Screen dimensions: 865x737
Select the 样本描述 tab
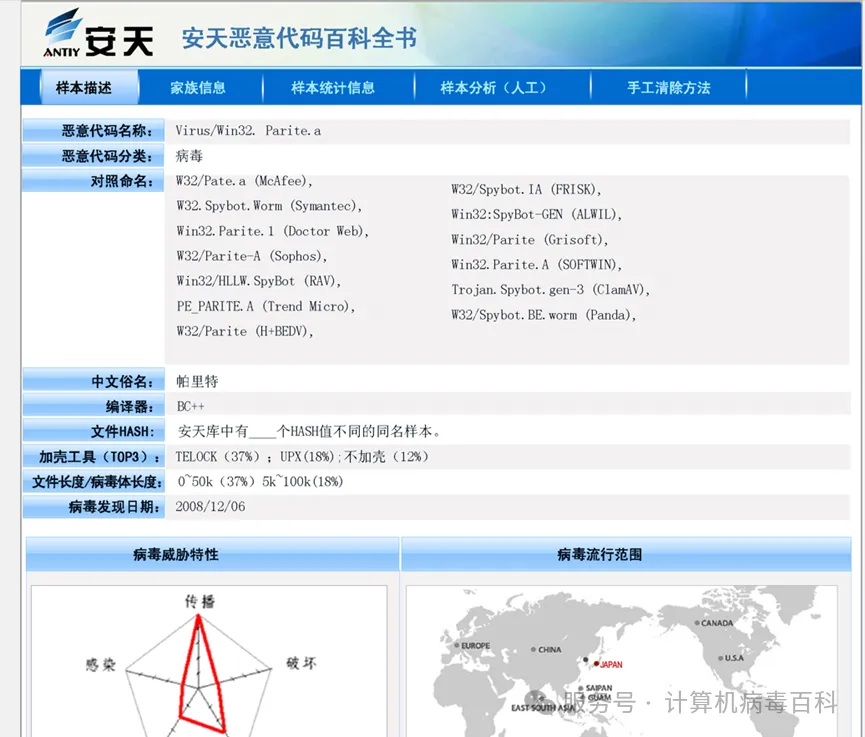click(x=88, y=87)
